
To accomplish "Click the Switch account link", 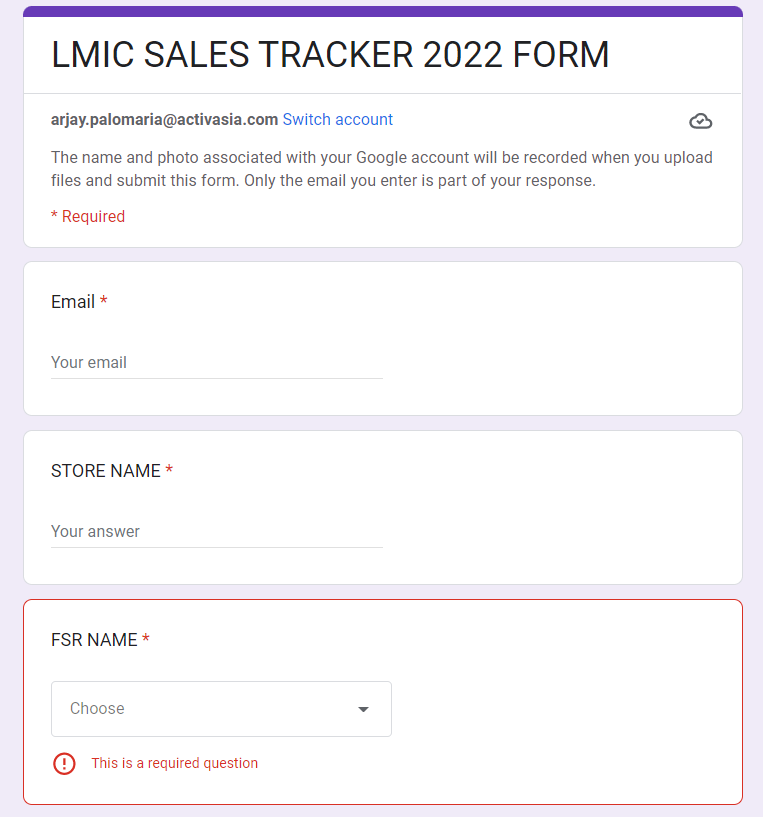I will [337, 120].
